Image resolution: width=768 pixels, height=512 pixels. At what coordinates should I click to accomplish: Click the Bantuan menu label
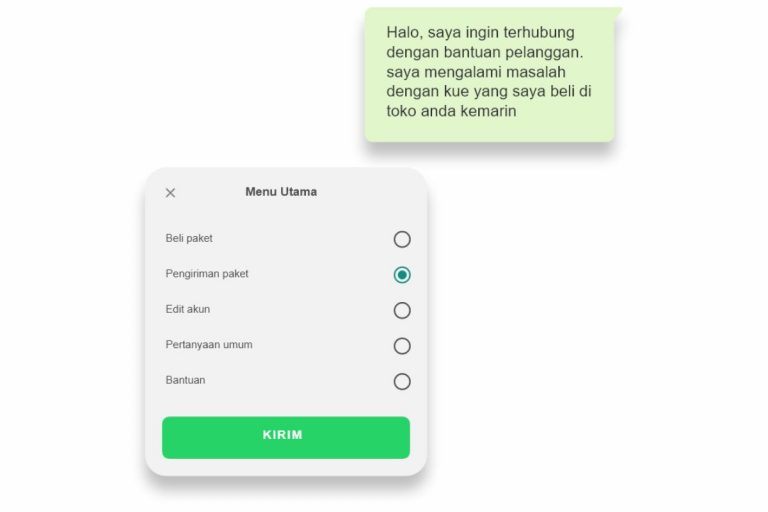tap(185, 380)
